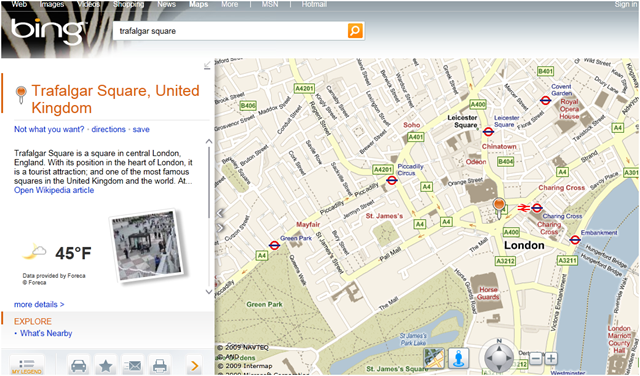Viewport: 640px width, 376px height.
Task: Click the Leicester Square tube station symbol
Action: point(488,131)
